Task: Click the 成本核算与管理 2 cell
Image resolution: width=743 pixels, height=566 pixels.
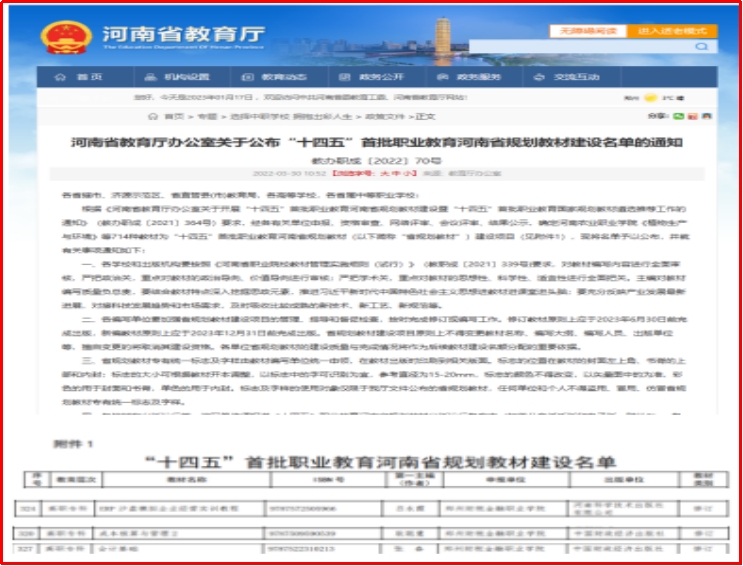Action: [178, 533]
